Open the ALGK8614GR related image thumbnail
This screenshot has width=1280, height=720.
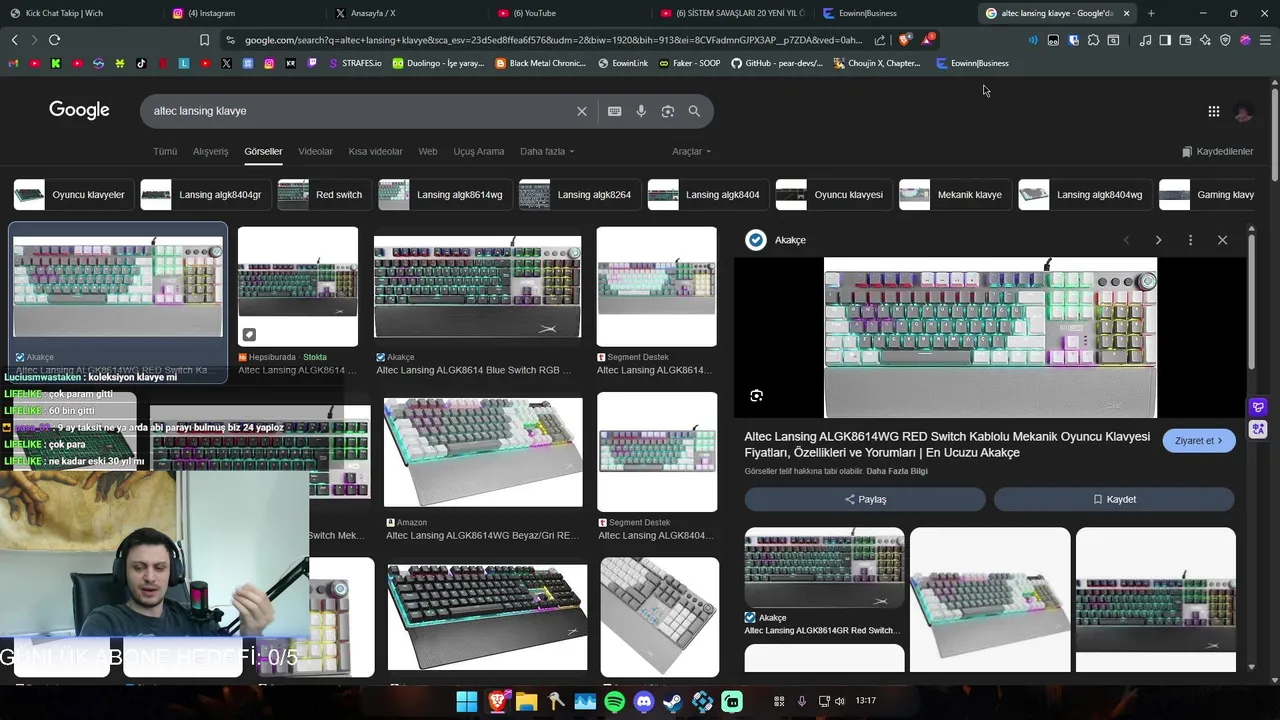(824, 568)
